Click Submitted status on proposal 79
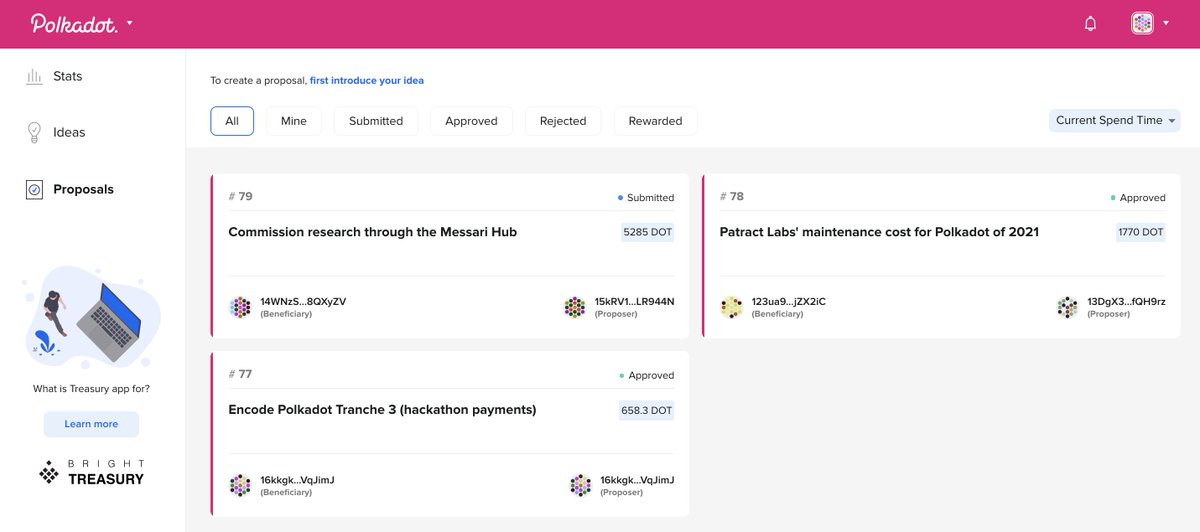This screenshot has height=532, width=1200. point(646,198)
